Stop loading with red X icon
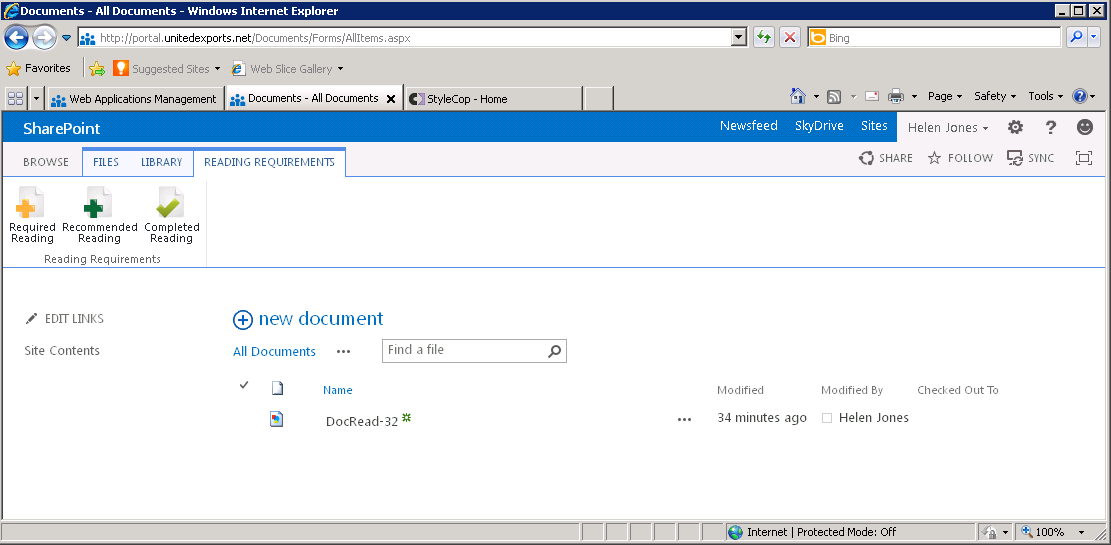Viewport: 1111px width, 545px height. (790, 38)
